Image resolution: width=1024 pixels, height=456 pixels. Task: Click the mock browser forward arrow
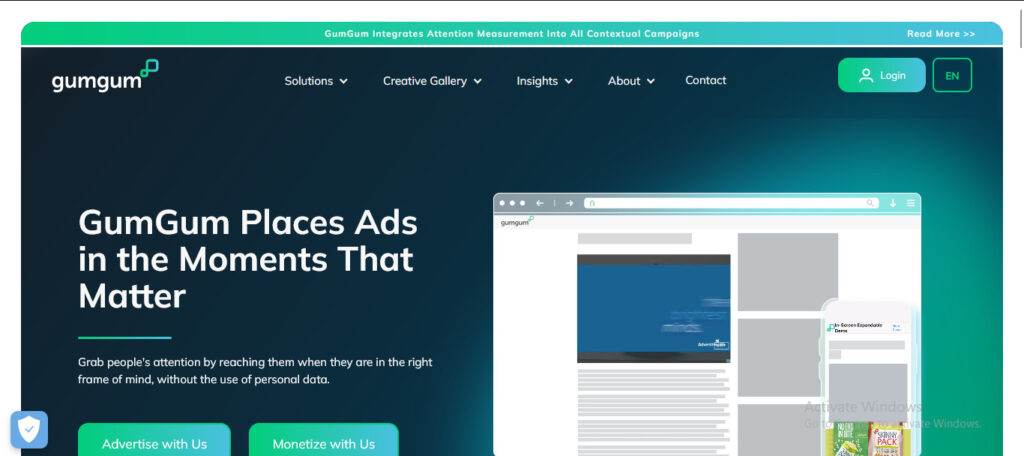569,203
